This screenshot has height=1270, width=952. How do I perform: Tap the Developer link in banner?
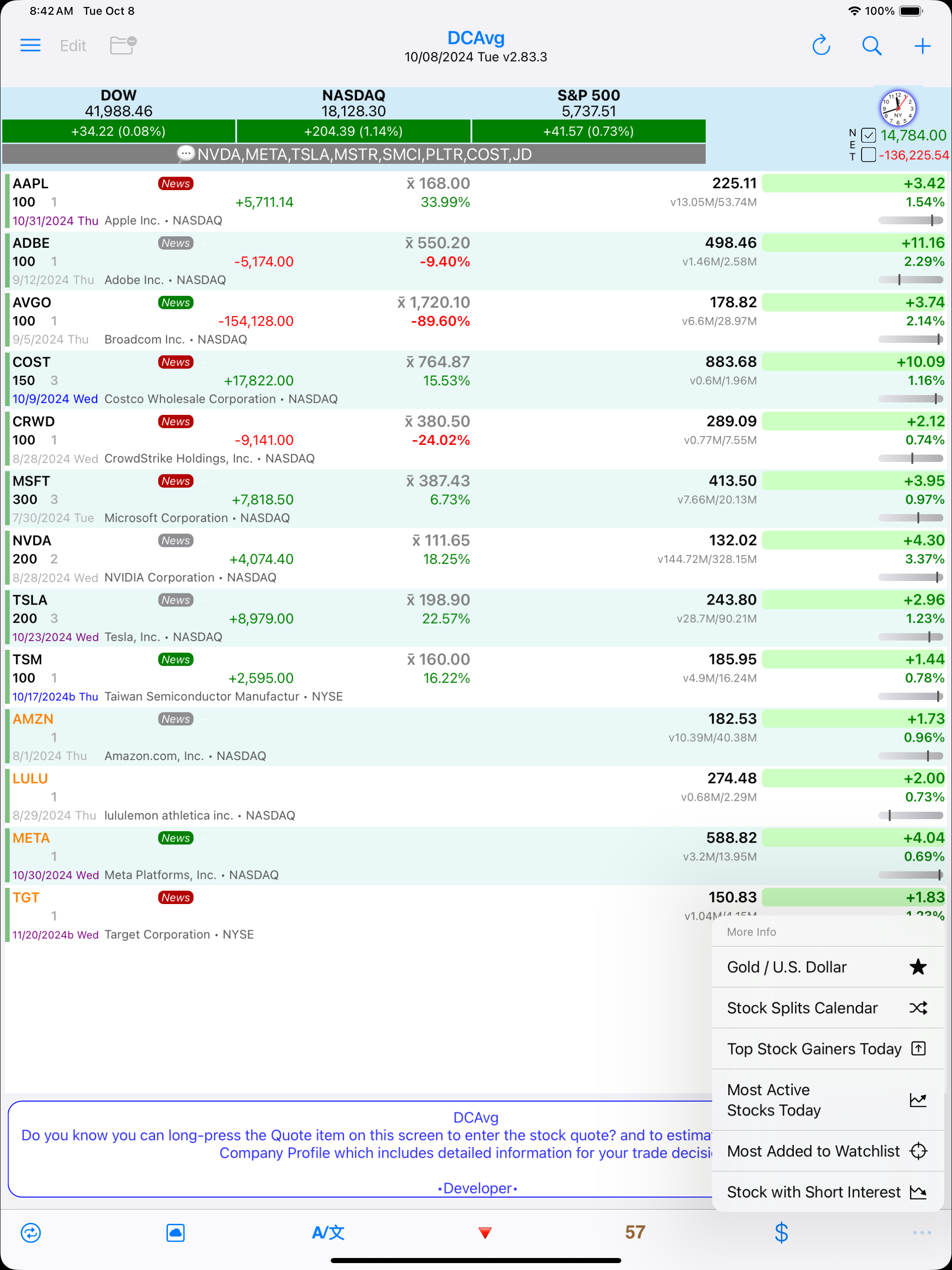pyautogui.click(x=477, y=1188)
